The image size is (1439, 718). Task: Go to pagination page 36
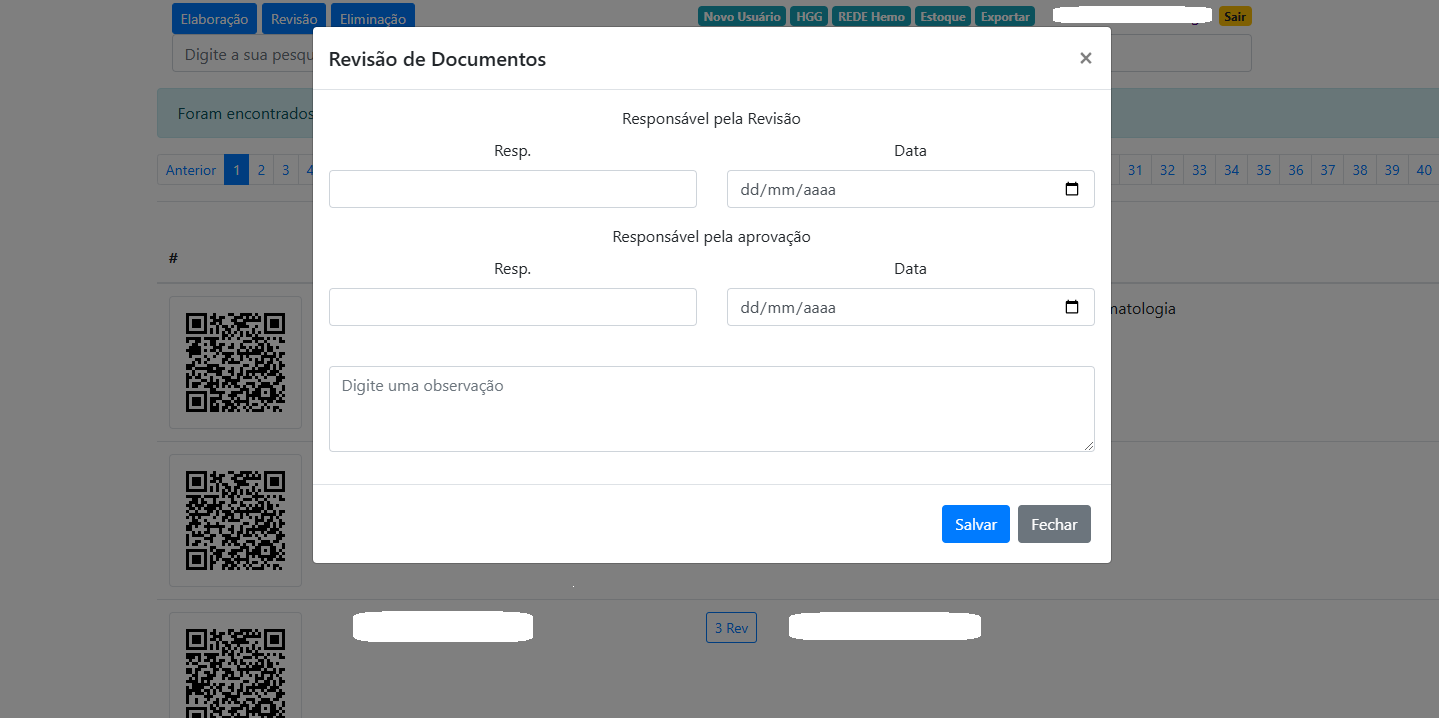point(1295,170)
